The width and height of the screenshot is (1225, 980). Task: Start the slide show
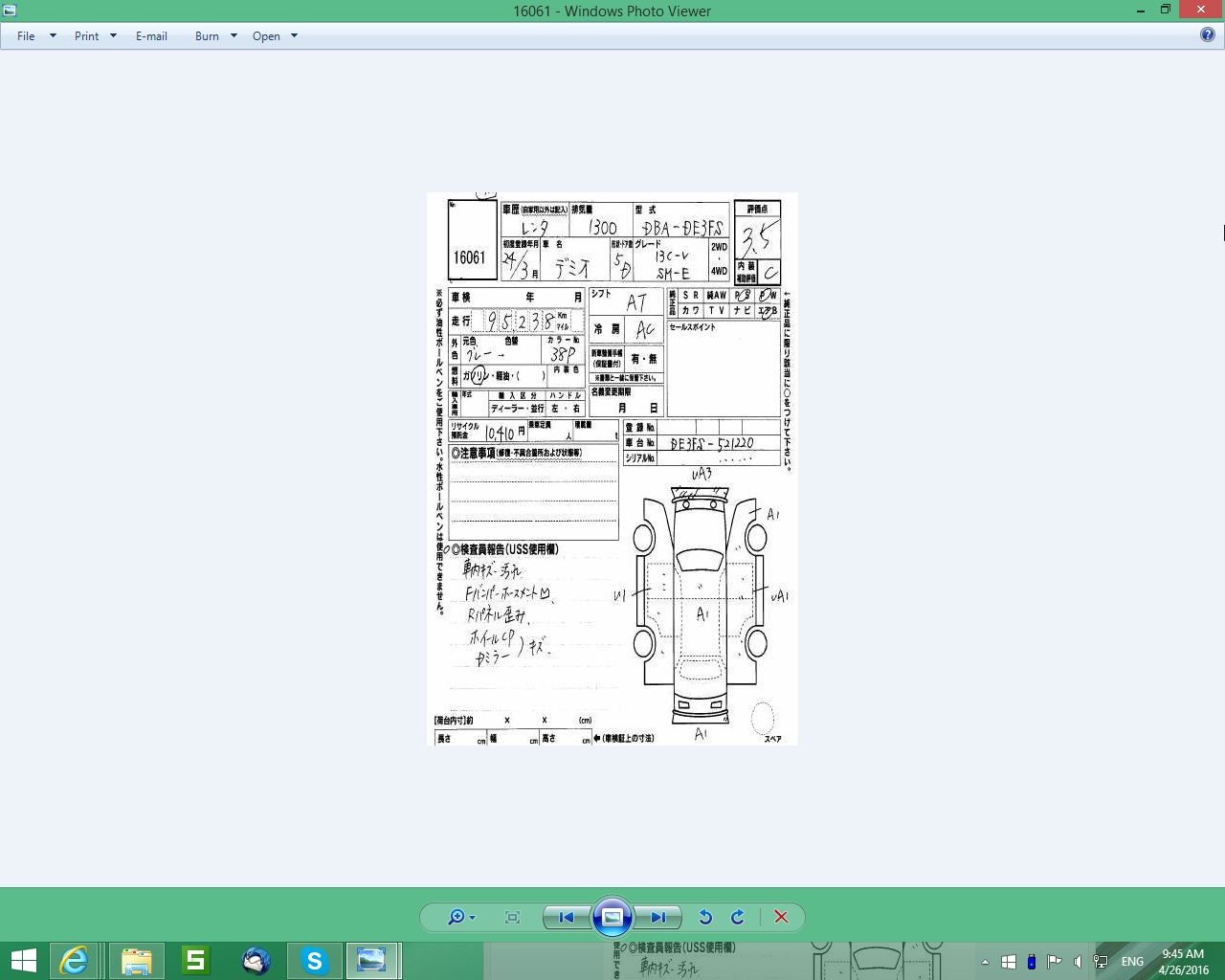pos(612,917)
